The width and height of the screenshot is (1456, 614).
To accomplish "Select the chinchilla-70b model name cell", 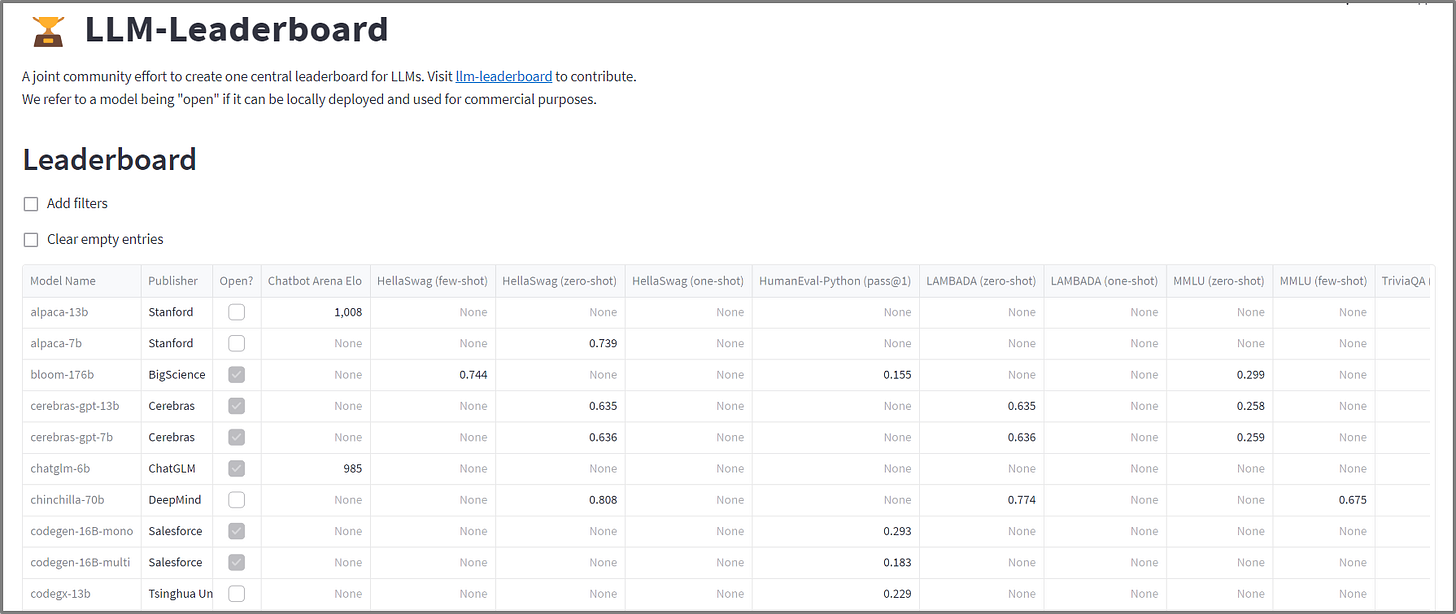I will [82, 500].
